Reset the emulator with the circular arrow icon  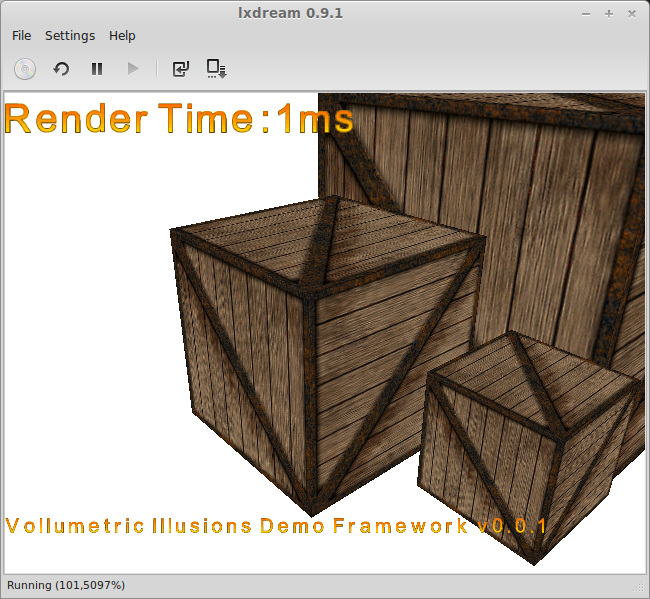tap(61, 69)
